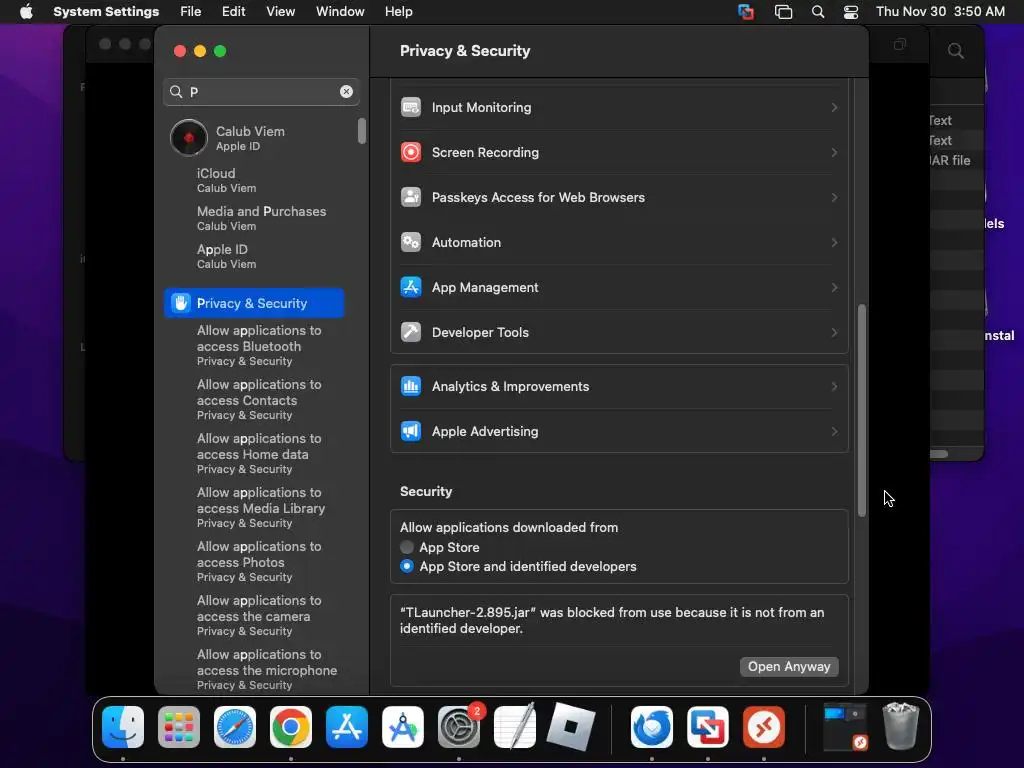Click the chevron on Developer Tools row

click(x=834, y=332)
